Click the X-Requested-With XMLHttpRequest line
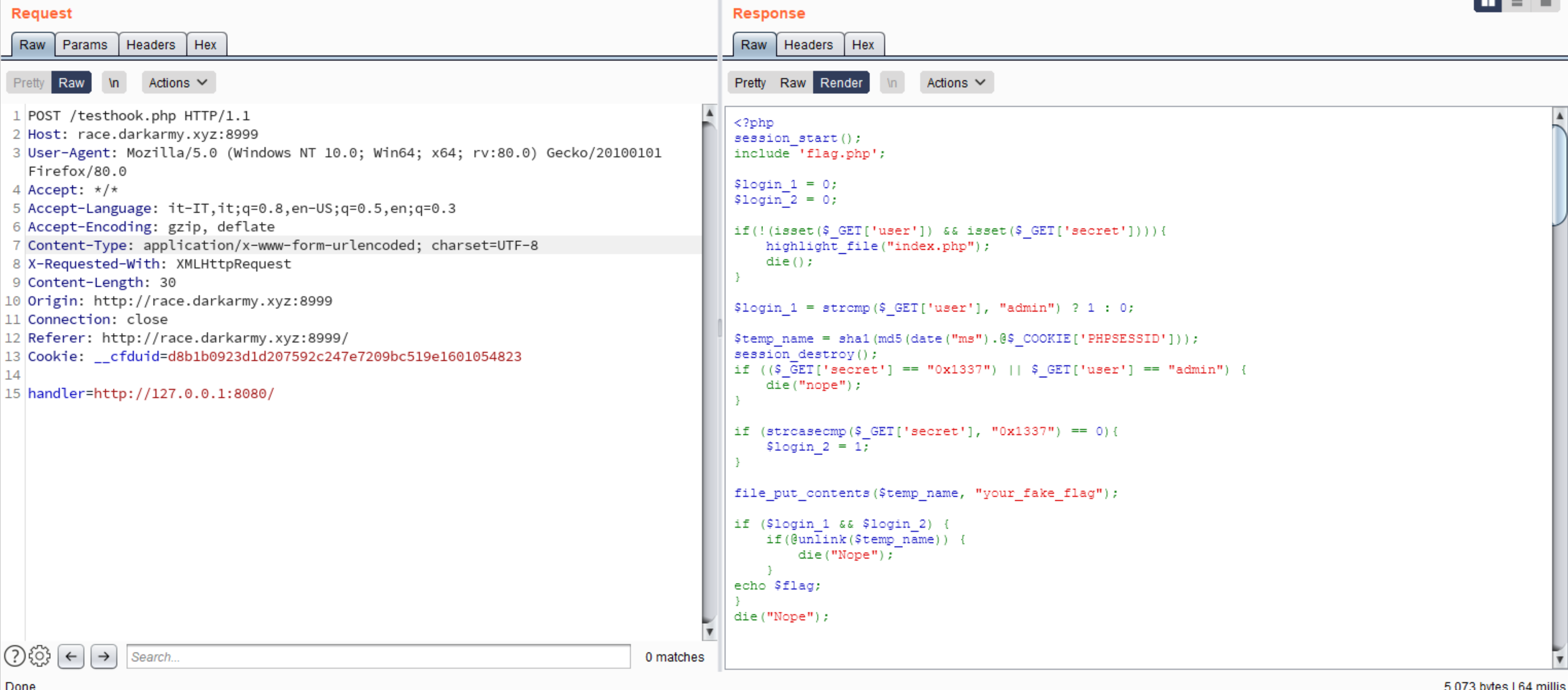The image size is (1568, 690). click(x=160, y=263)
